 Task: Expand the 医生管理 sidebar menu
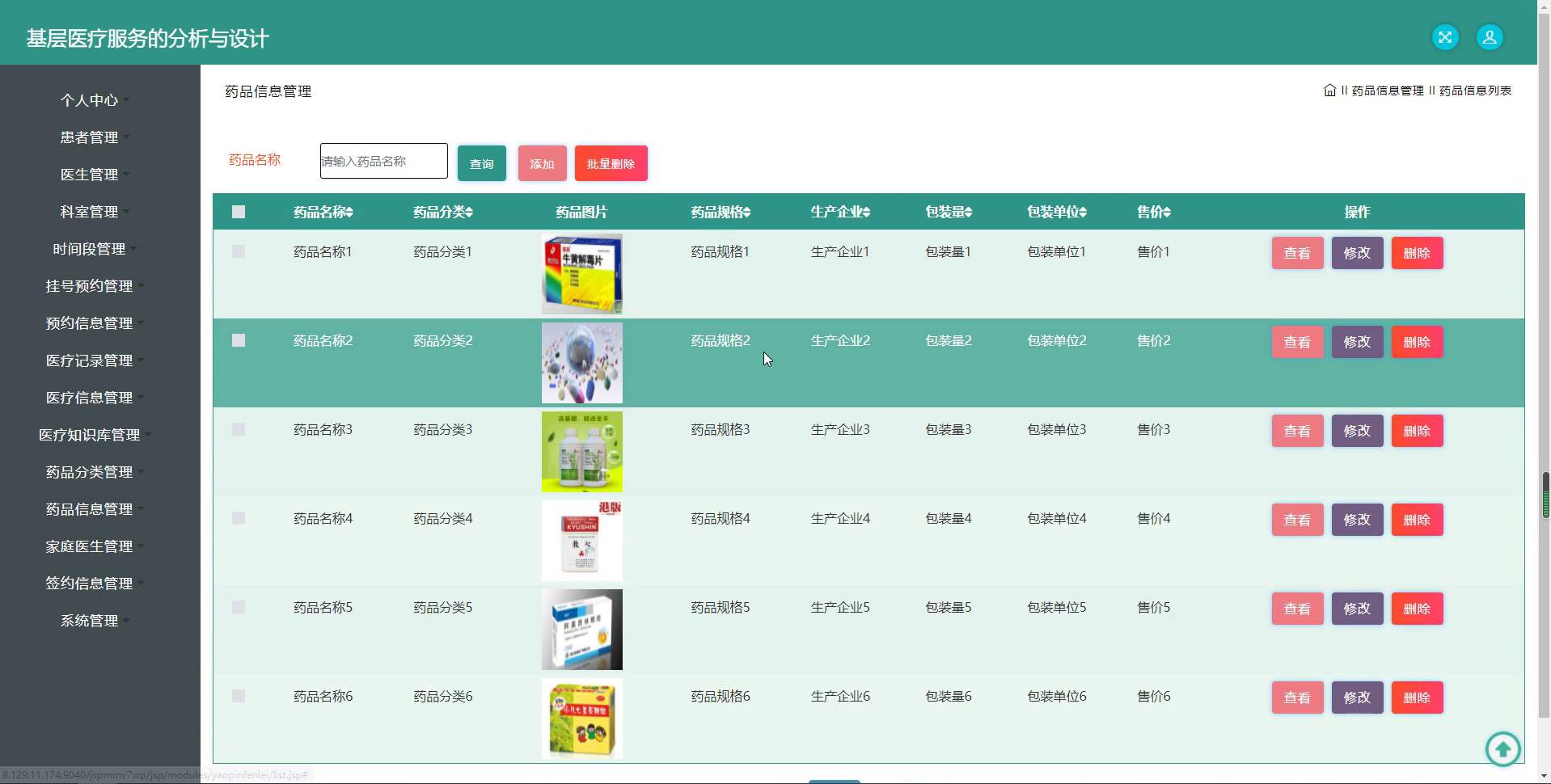pyautogui.click(x=95, y=175)
